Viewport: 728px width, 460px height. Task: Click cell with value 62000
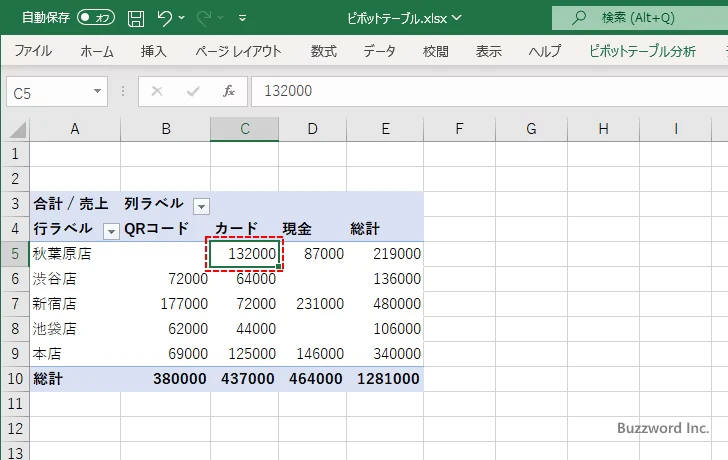pos(166,329)
